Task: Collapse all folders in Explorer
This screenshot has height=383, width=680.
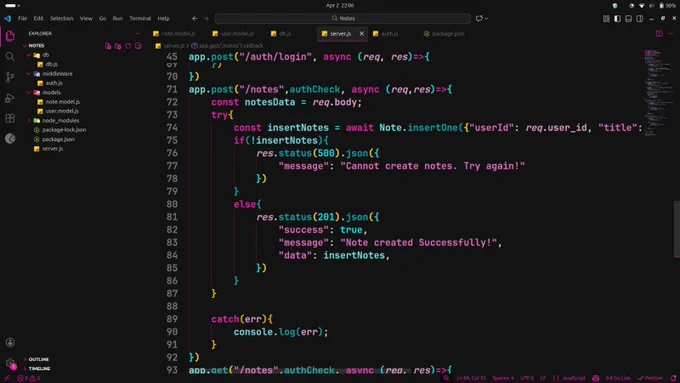Action: [x=138, y=46]
